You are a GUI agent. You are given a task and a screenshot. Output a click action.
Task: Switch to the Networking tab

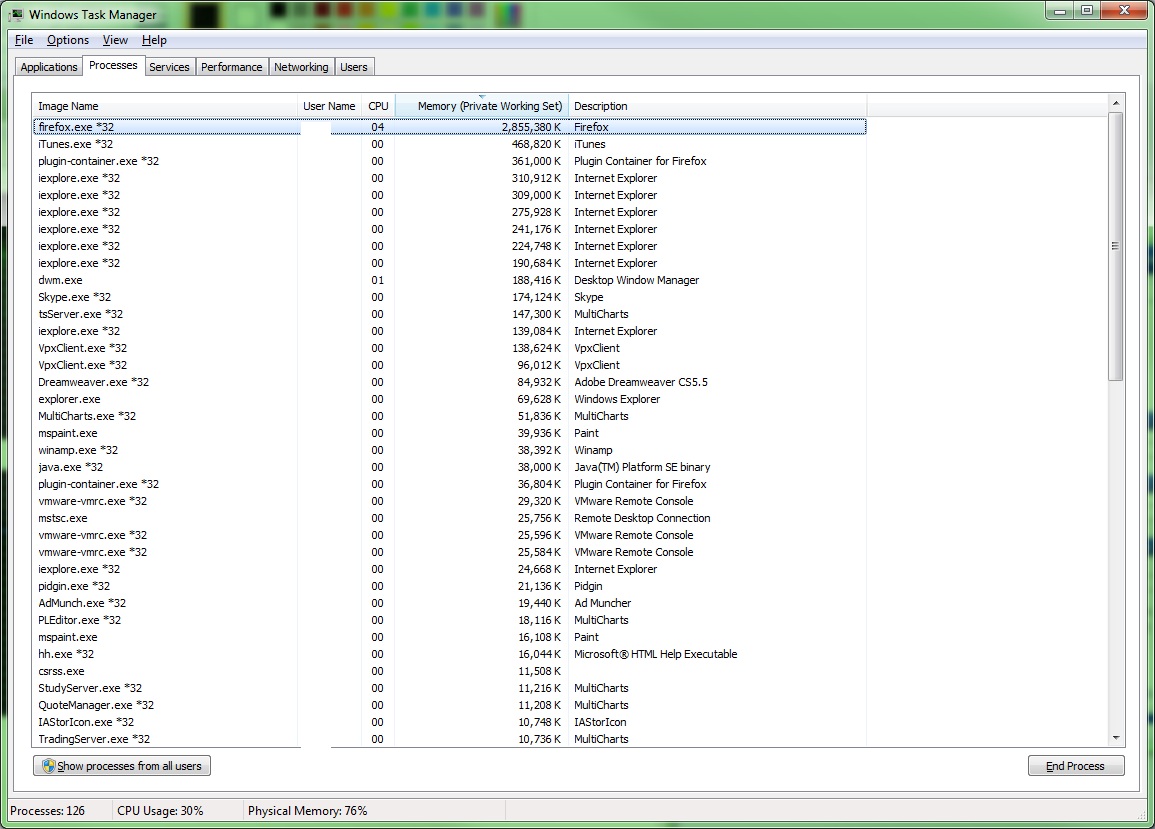coord(301,67)
